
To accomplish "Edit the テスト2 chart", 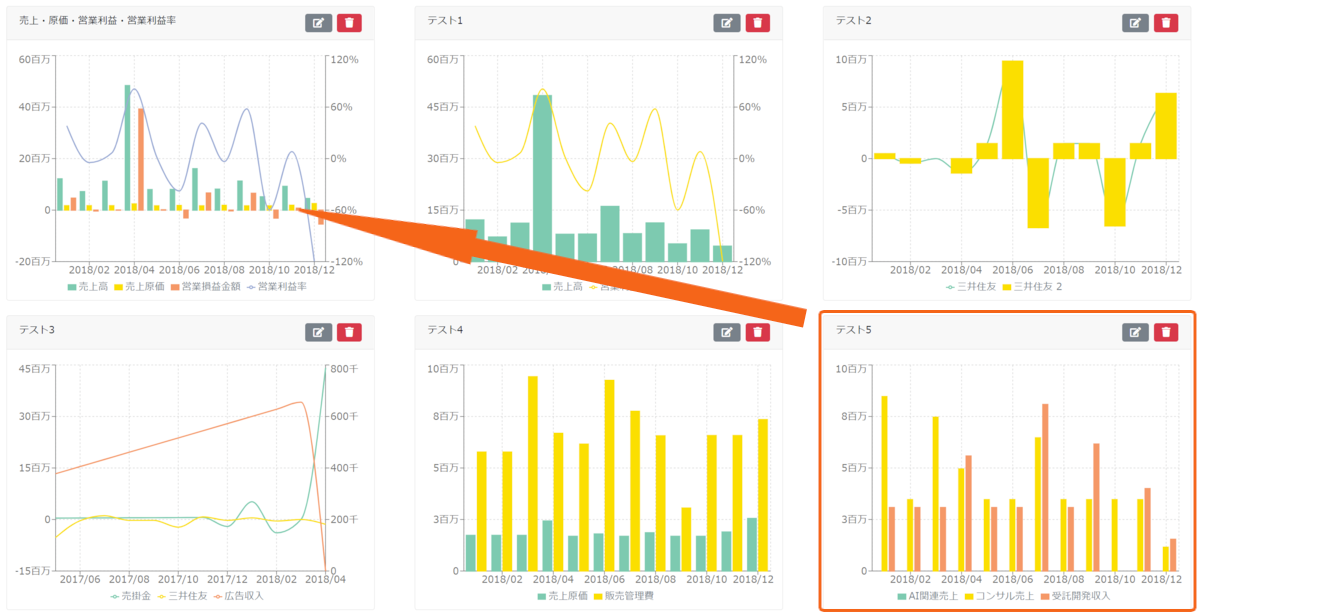I will click(1135, 23).
